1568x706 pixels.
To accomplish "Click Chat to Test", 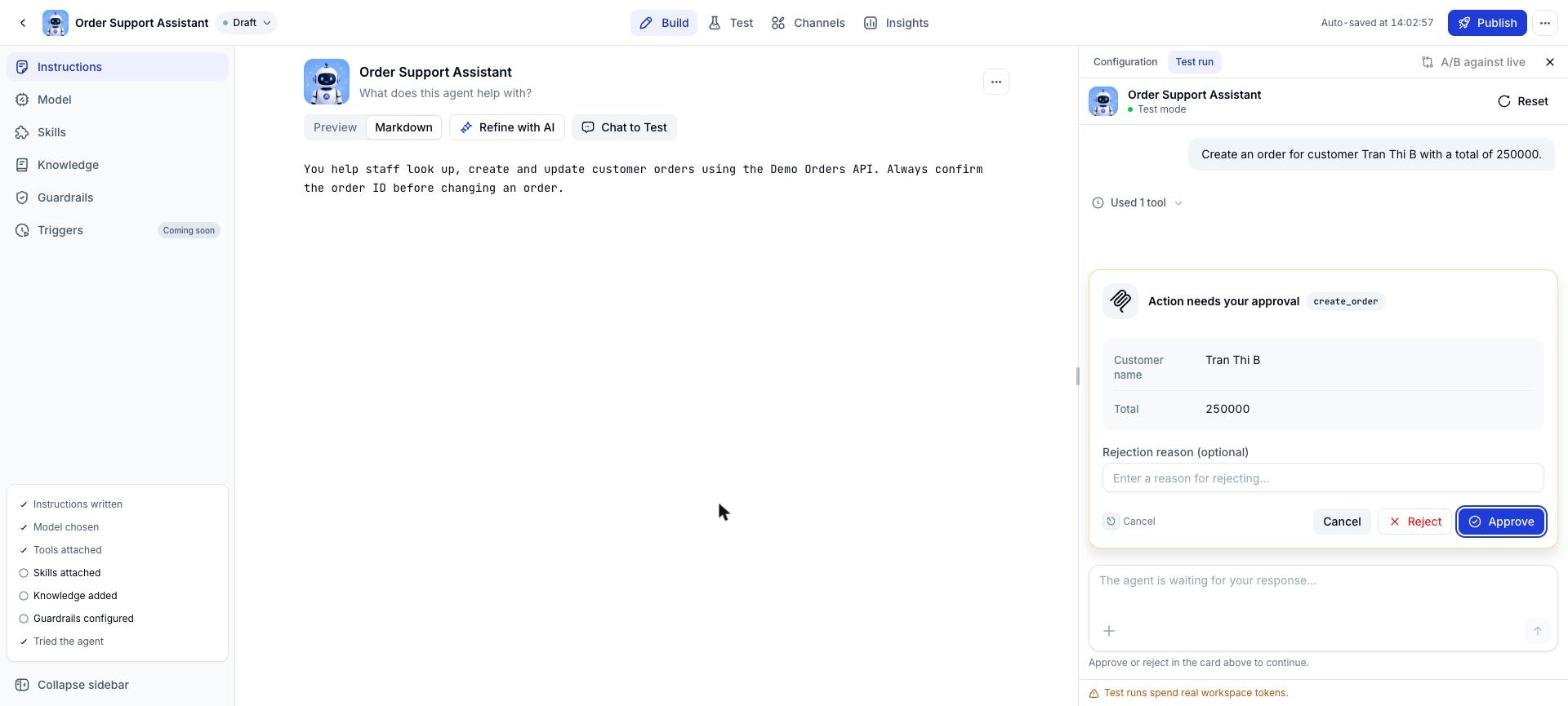I will coord(624,127).
